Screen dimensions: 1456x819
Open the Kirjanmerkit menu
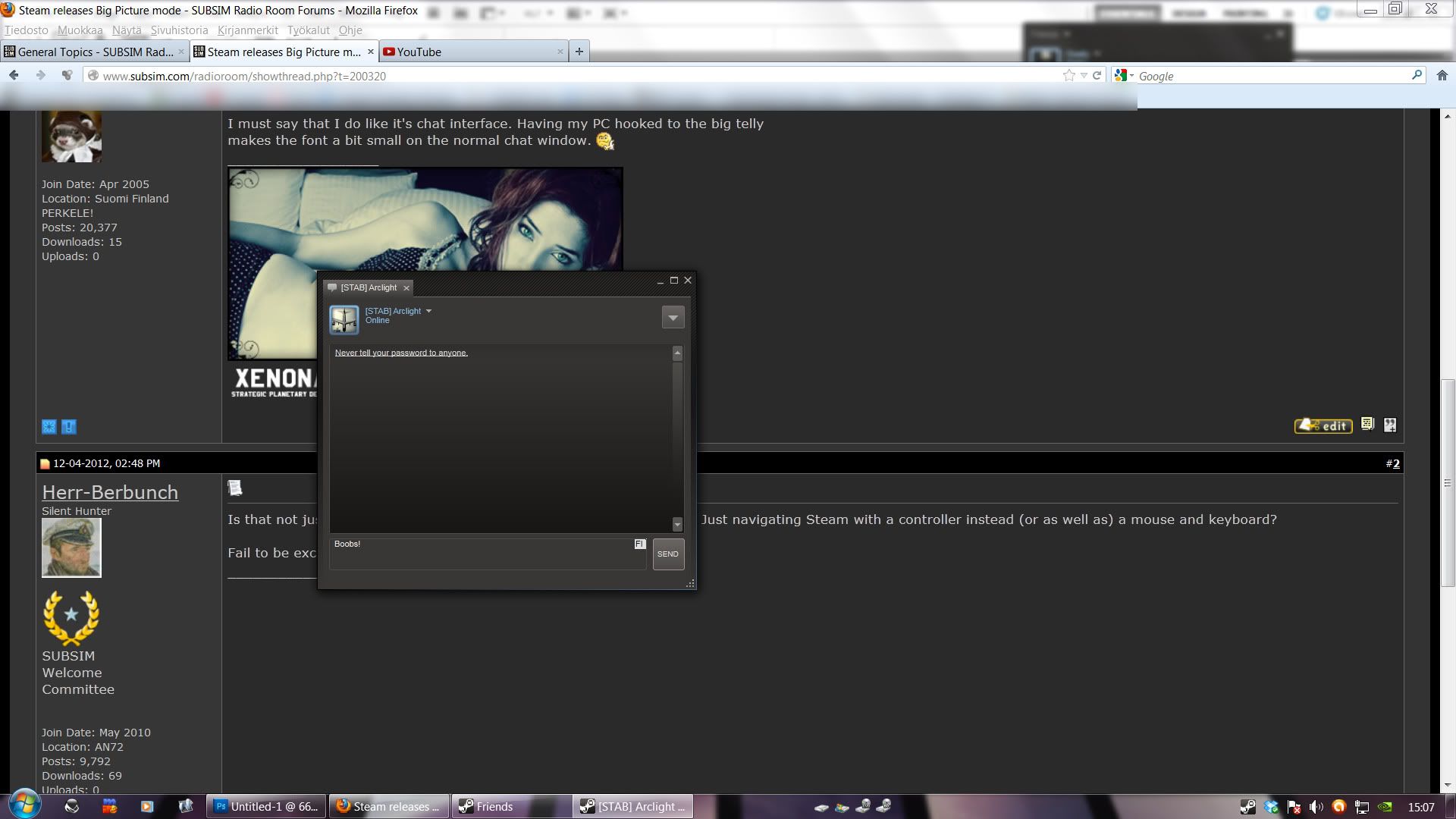pyautogui.click(x=248, y=30)
